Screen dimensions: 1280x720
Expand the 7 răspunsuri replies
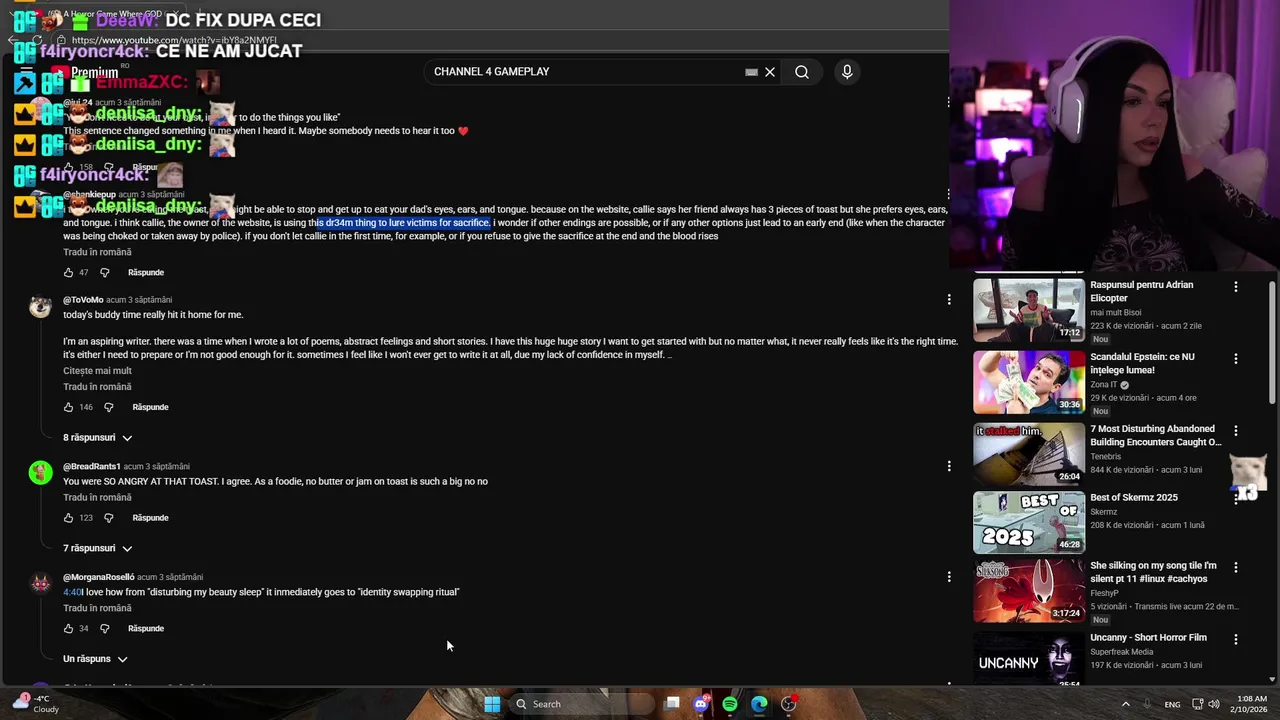click(98, 549)
